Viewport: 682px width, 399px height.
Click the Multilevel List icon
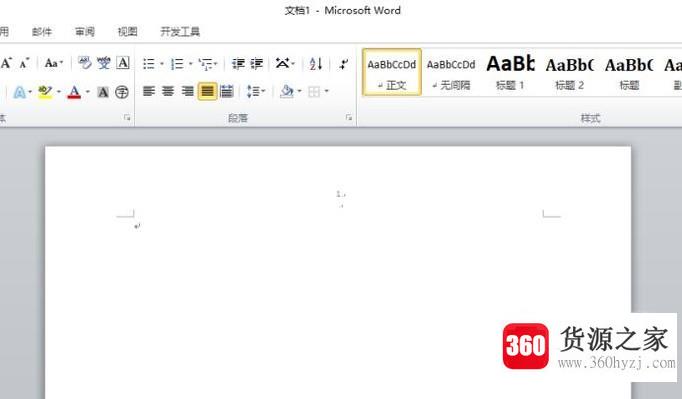205,64
